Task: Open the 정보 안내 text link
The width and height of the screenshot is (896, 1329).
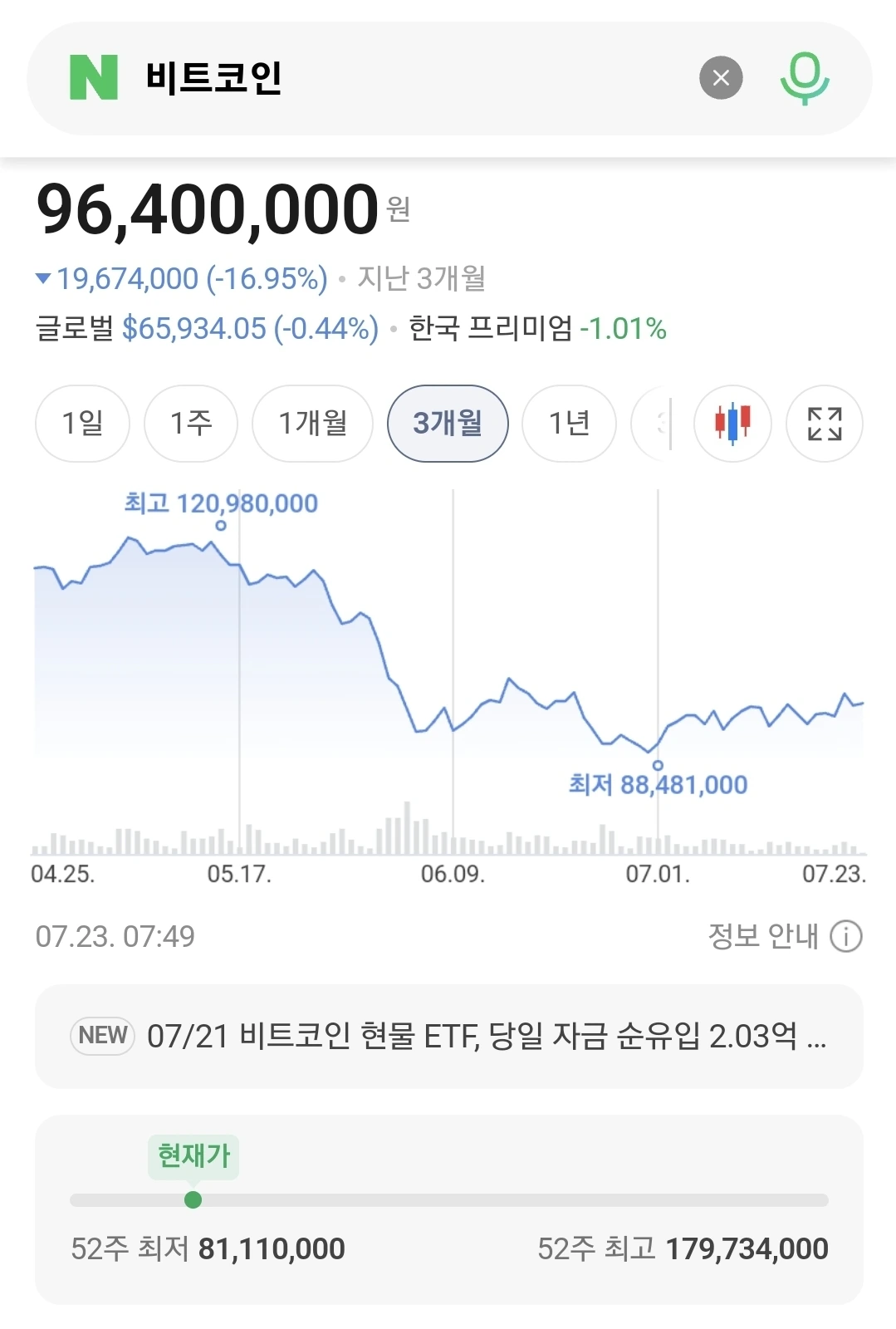Action: coord(762,936)
